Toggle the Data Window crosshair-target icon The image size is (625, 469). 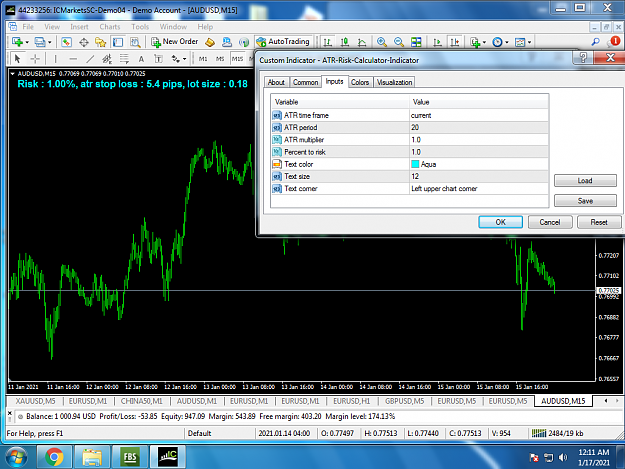coord(84,42)
